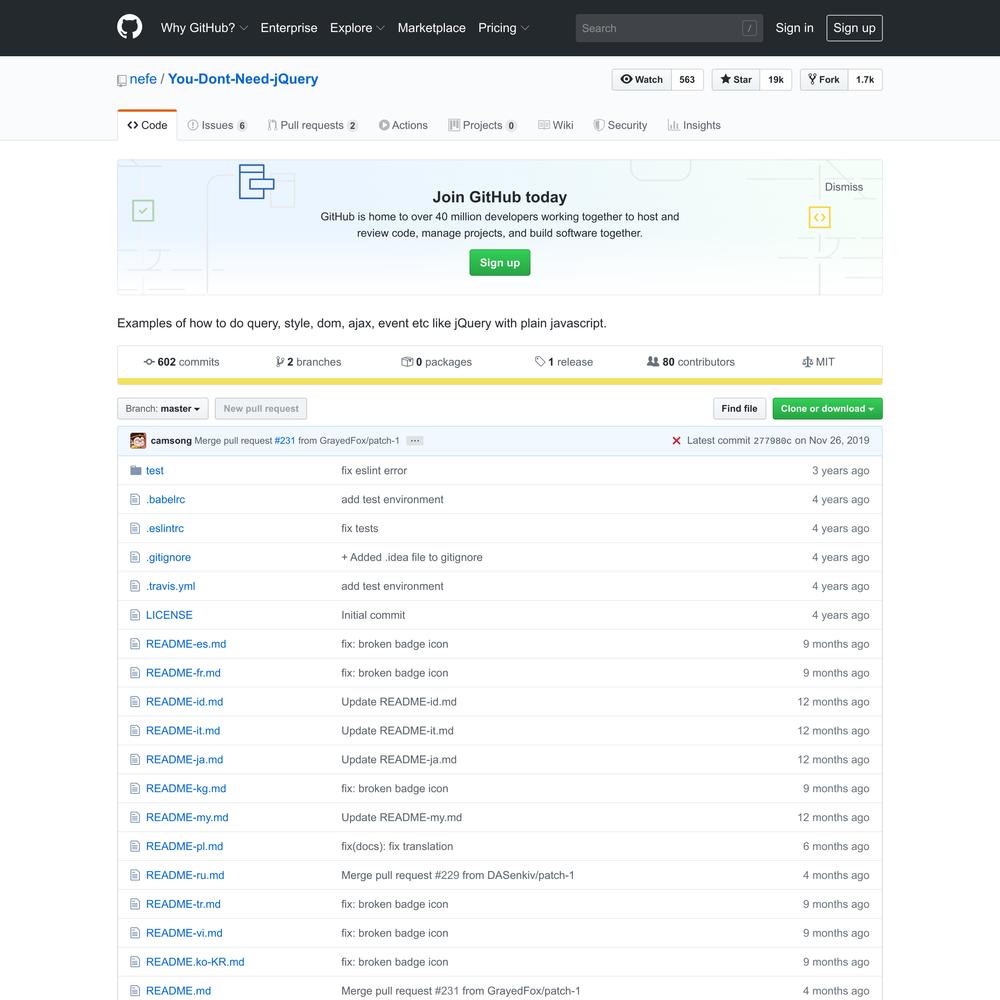This screenshot has width=1000, height=1000.
Task: Switch to the Issues tab
Action: (x=217, y=126)
